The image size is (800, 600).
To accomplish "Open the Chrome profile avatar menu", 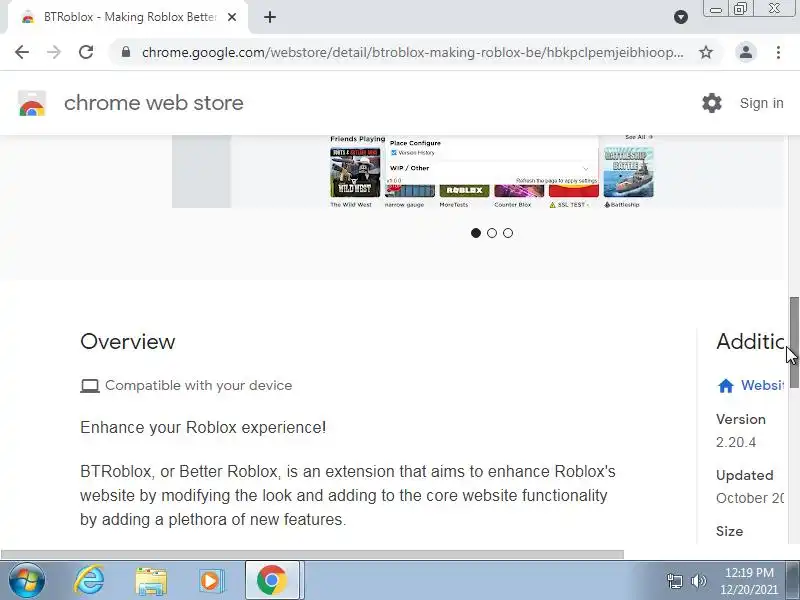I will pos(745,52).
